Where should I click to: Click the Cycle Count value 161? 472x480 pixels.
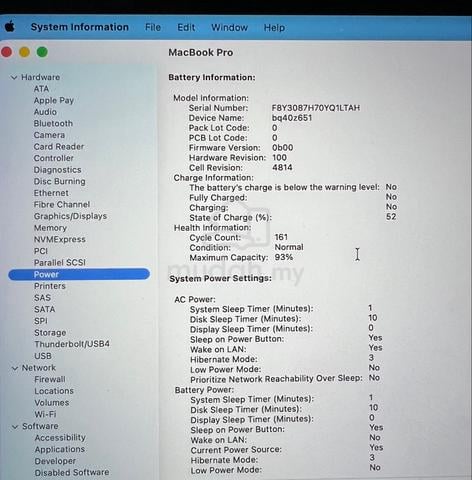pyautogui.click(x=281, y=237)
